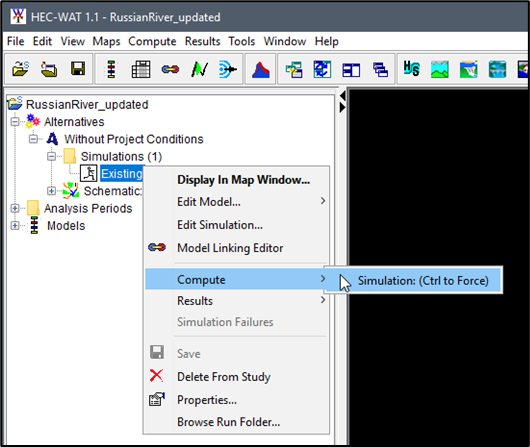
Task: Collapse the Without Project Conditions node
Action: [x=33, y=139]
